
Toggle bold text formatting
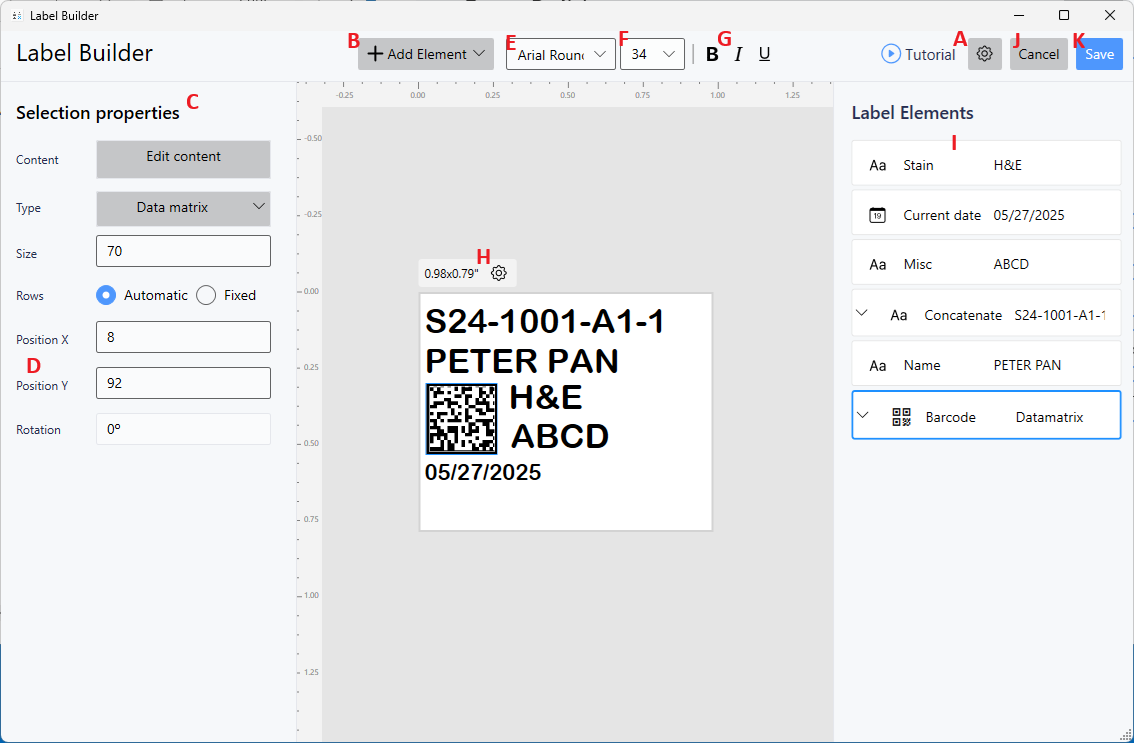tap(712, 54)
